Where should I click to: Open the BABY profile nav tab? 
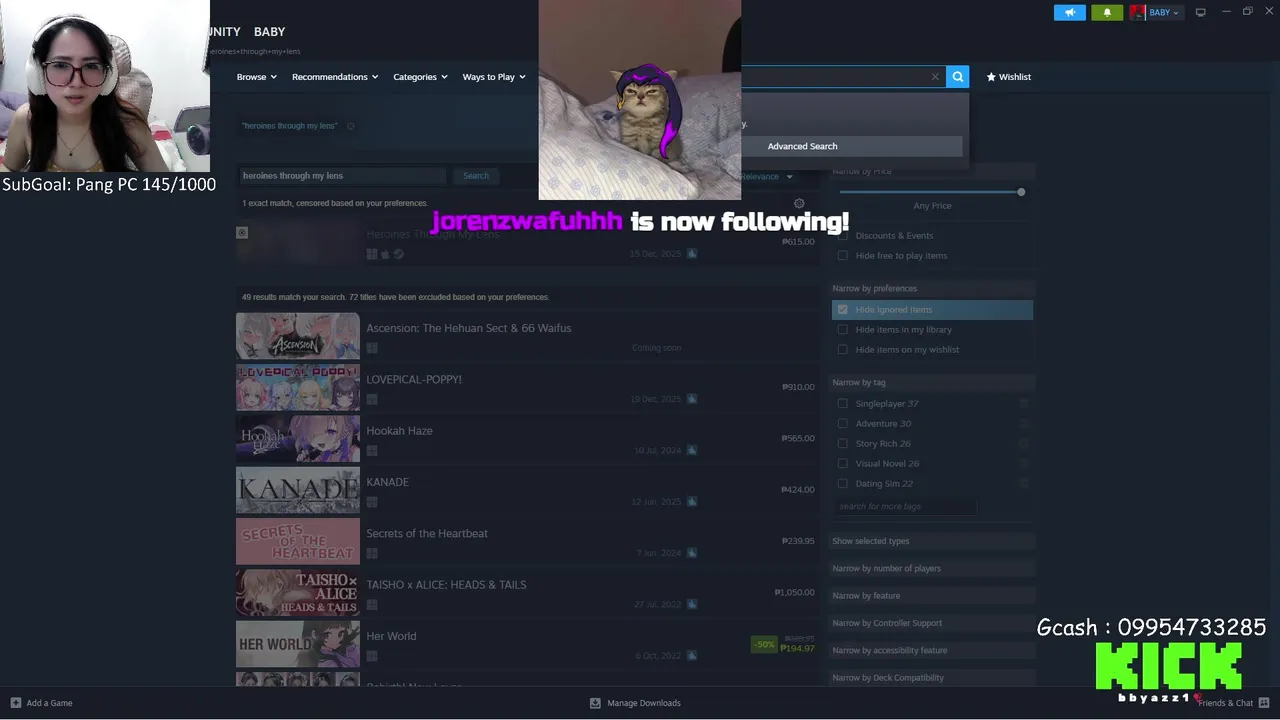[x=269, y=32]
